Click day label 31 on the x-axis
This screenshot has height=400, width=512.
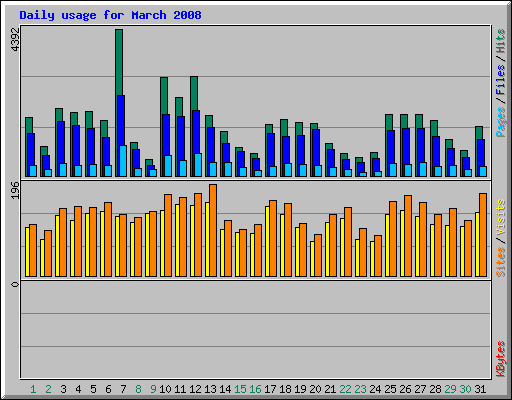480,389
